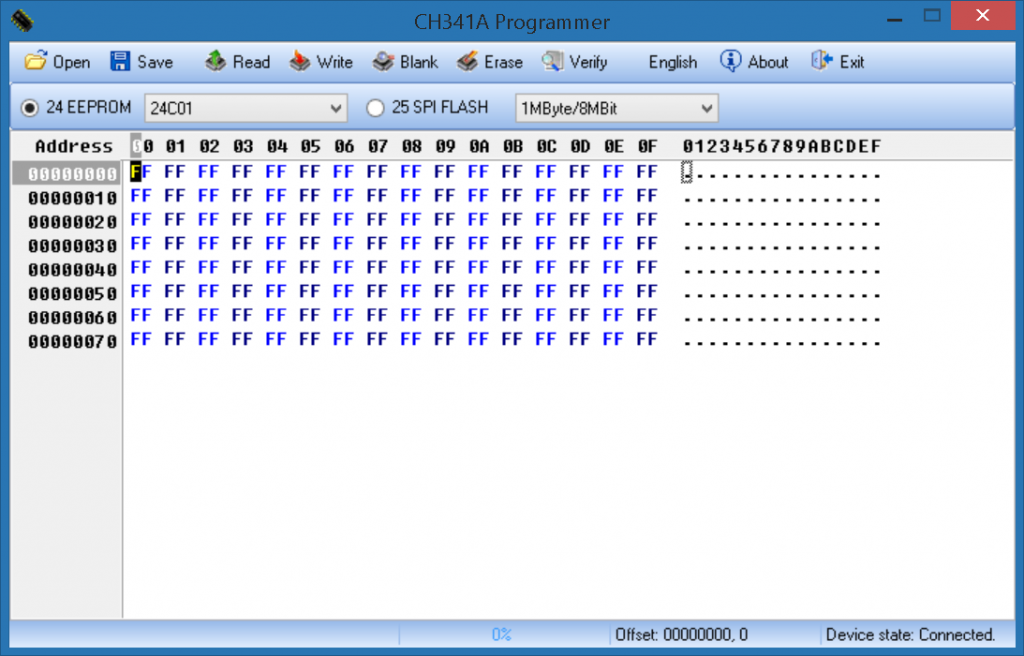Screen dimensions: 1024x656
Task: Select address row 00000010
Action: 72,198
